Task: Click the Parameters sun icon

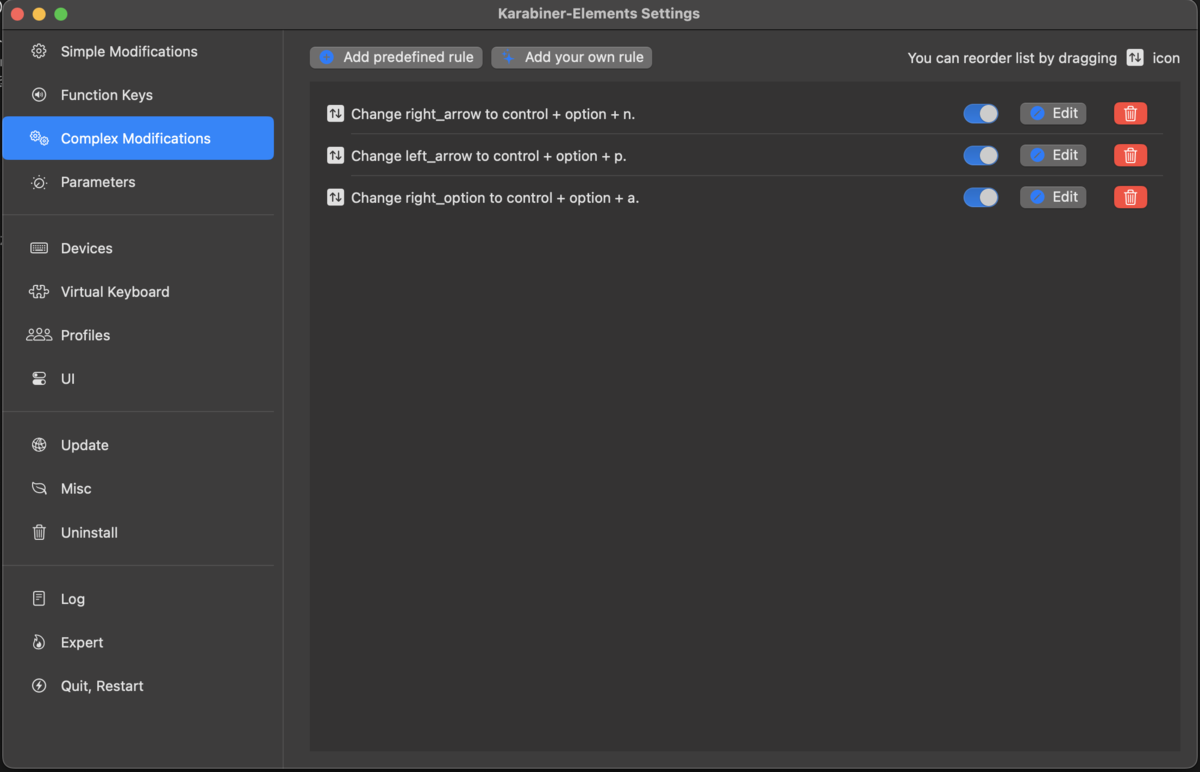Action: (39, 182)
